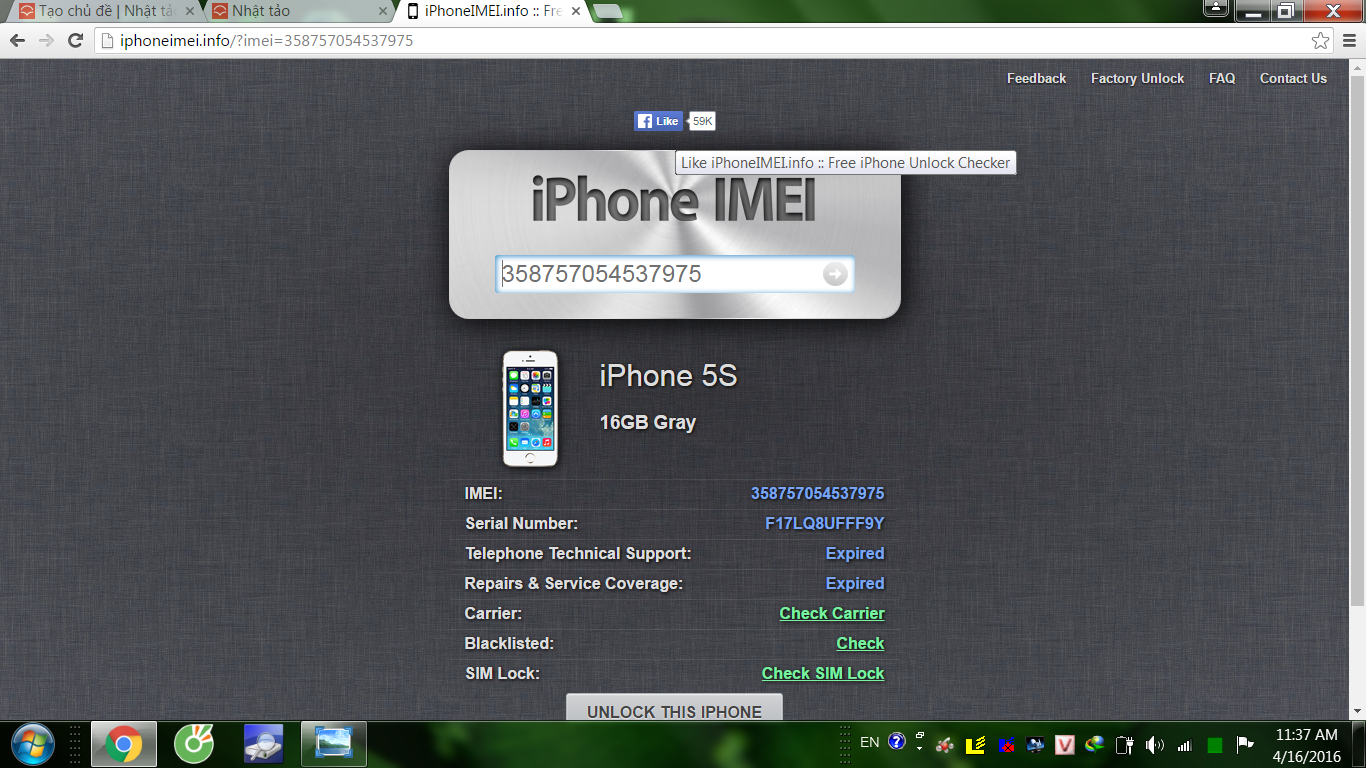Open the language bar options arrow
The width and height of the screenshot is (1366, 768).
point(918,750)
